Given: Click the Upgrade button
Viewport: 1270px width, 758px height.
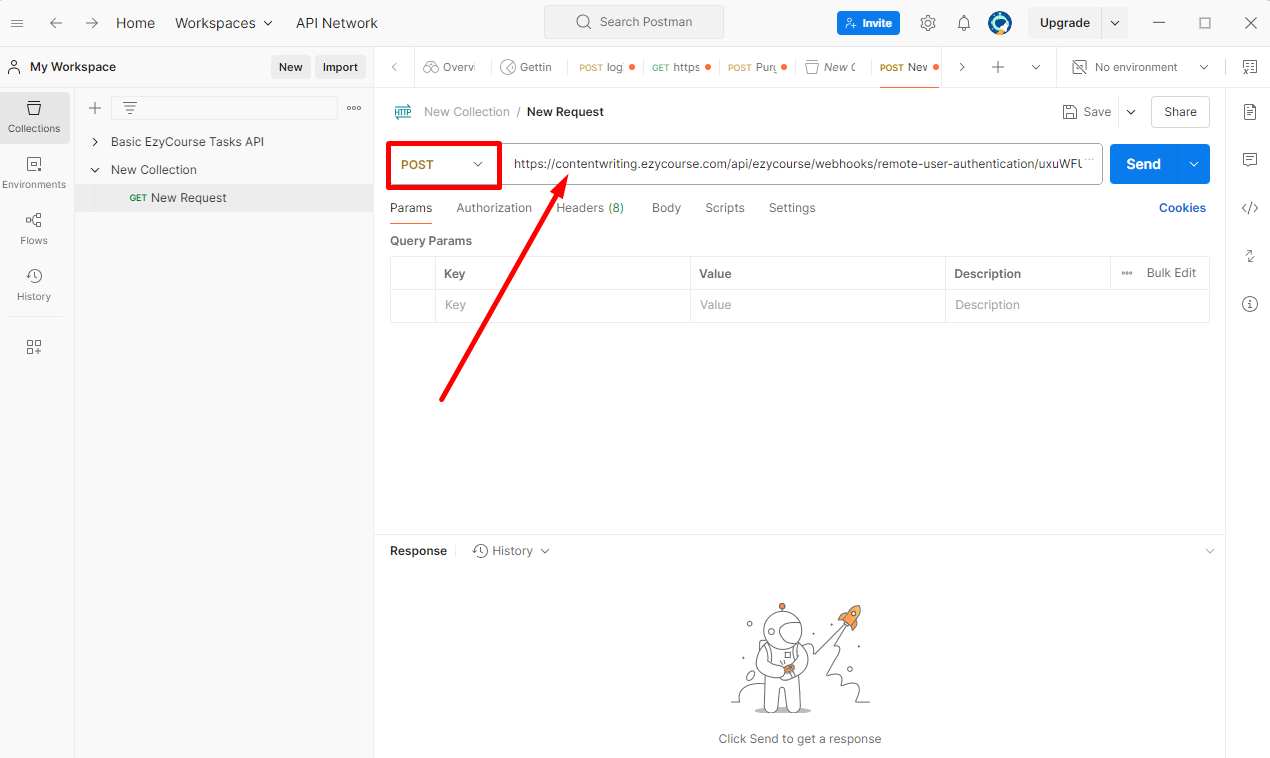Looking at the screenshot, I should [x=1065, y=22].
